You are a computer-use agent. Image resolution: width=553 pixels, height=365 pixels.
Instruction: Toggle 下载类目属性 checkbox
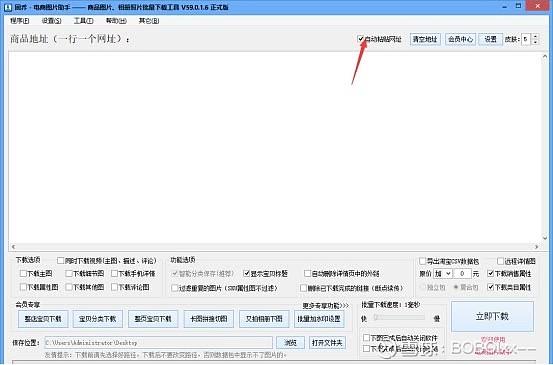click(x=491, y=287)
